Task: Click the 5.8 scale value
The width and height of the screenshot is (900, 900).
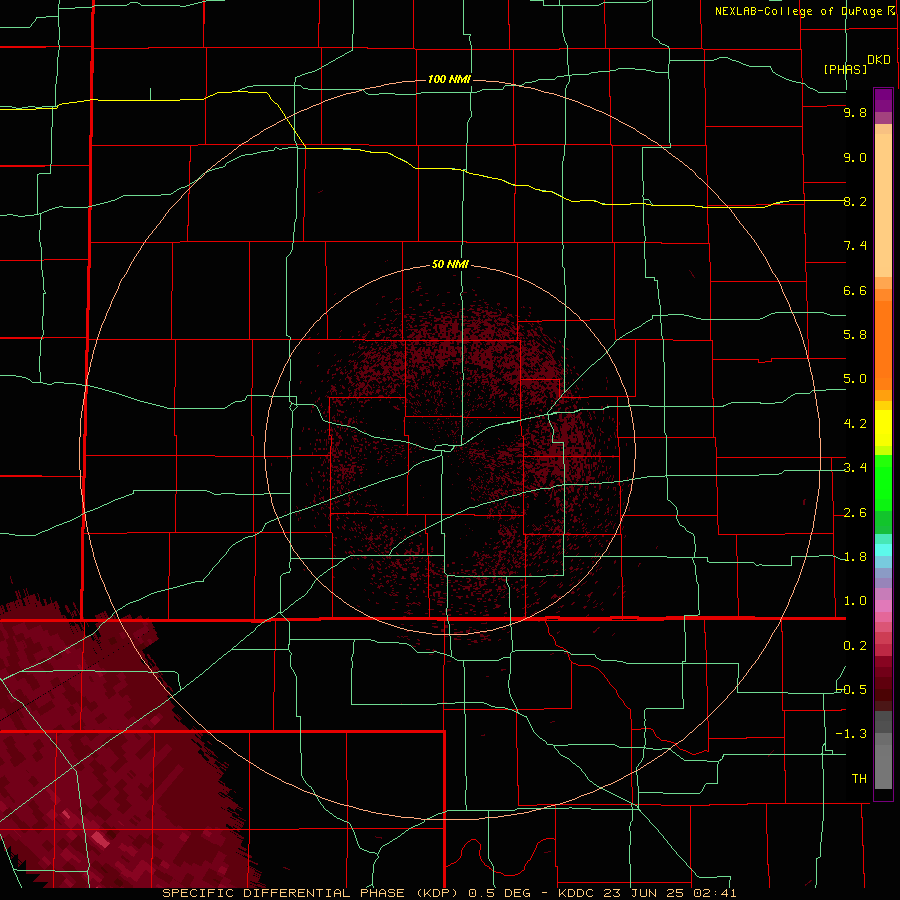Action: [x=855, y=335]
